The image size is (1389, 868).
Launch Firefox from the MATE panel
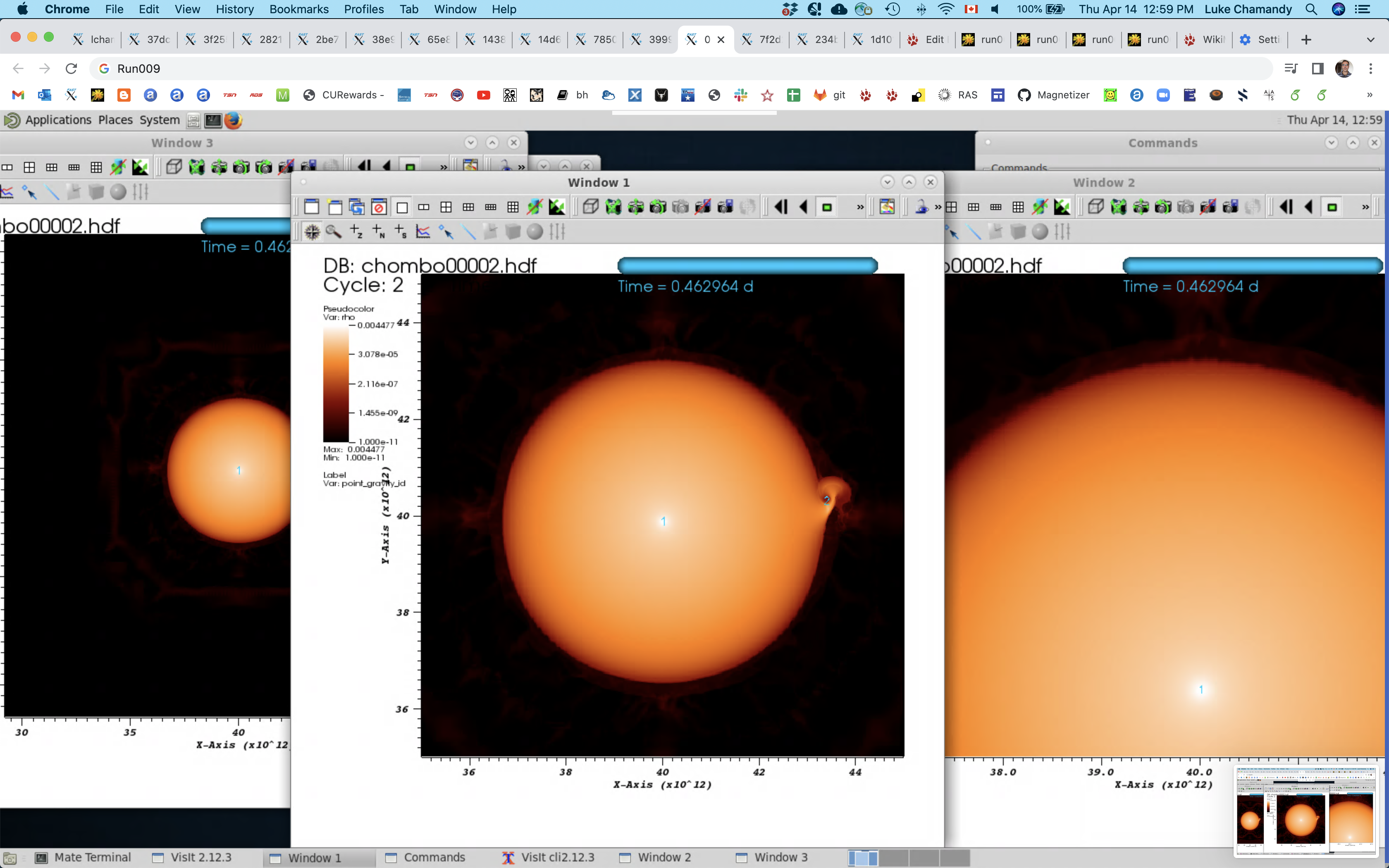tap(233, 120)
